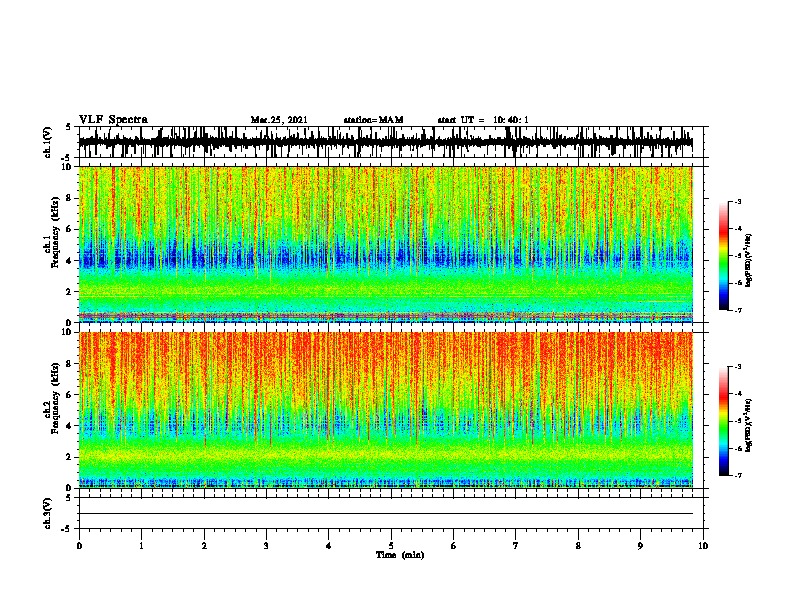Click the ch.1 voltage waveform trace
This screenshot has height=612, width=792.
(385, 142)
